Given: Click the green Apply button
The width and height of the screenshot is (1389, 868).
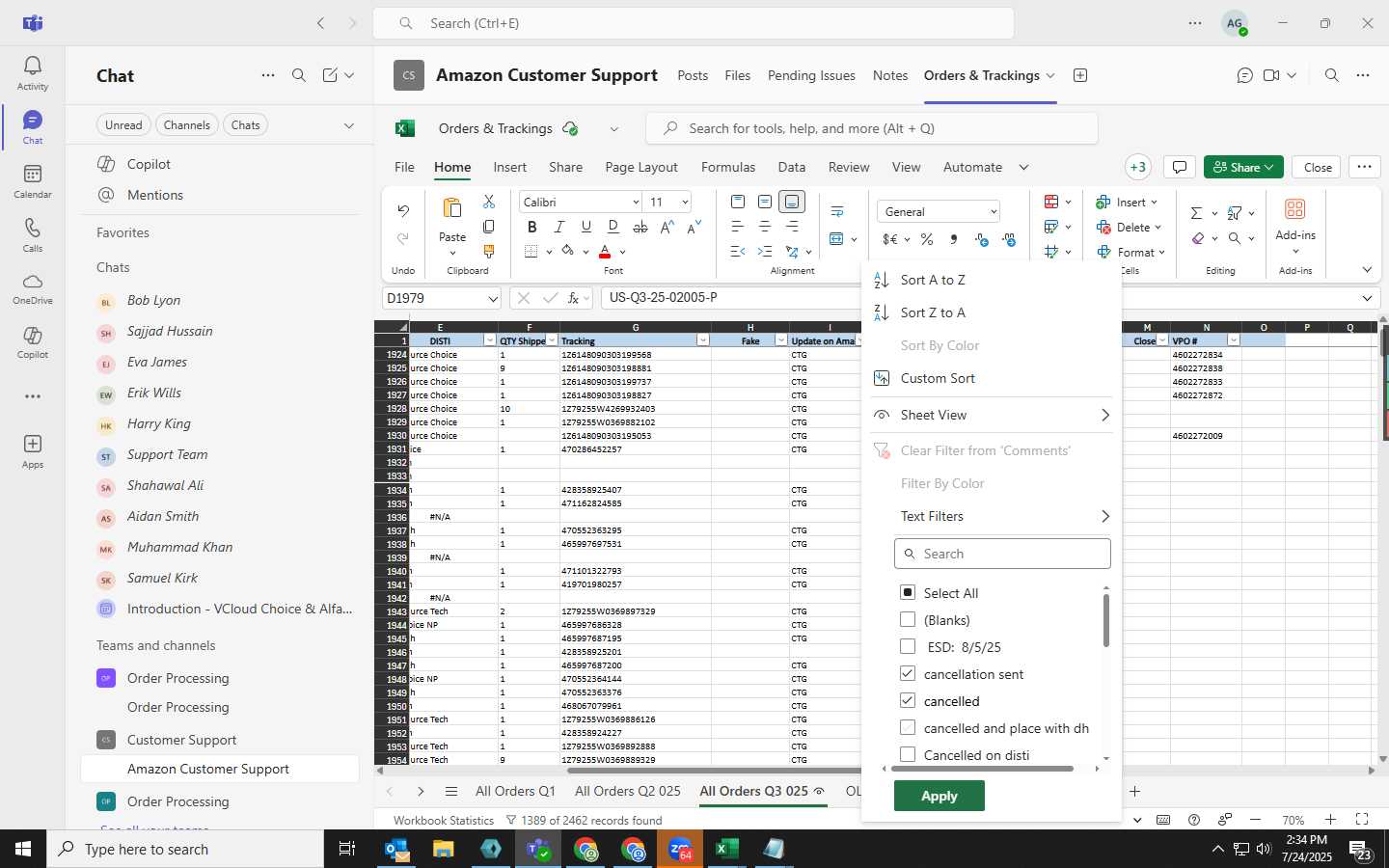Looking at the screenshot, I should (940, 796).
